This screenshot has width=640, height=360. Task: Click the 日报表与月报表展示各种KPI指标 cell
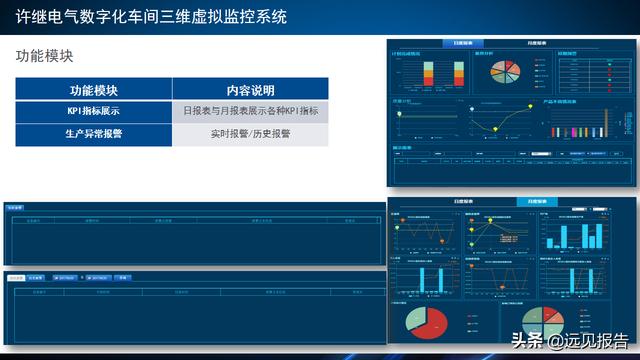coord(250,111)
